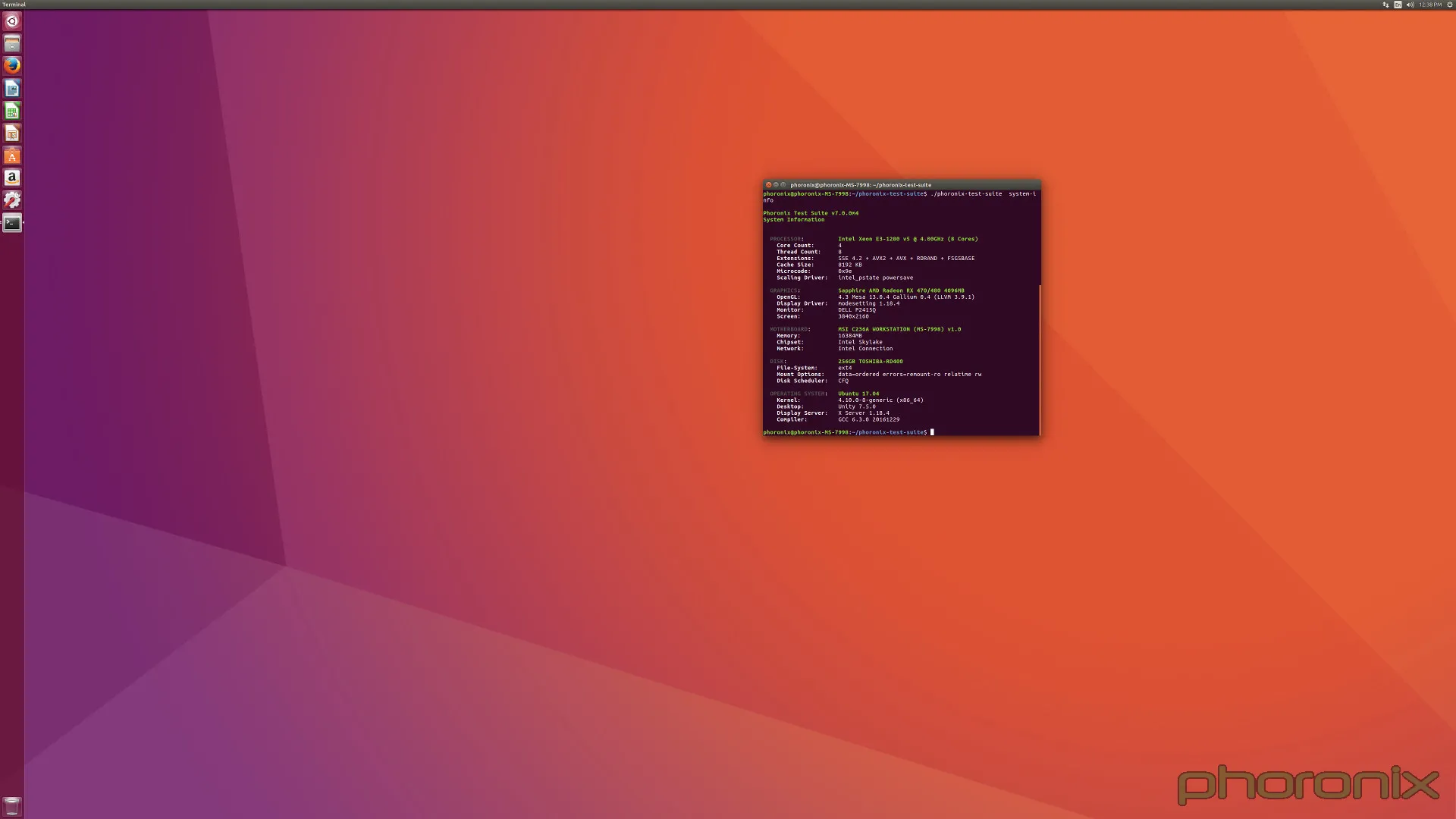This screenshot has height=819, width=1456.
Task: Click the terminal title bar text
Action: tap(861, 185)
